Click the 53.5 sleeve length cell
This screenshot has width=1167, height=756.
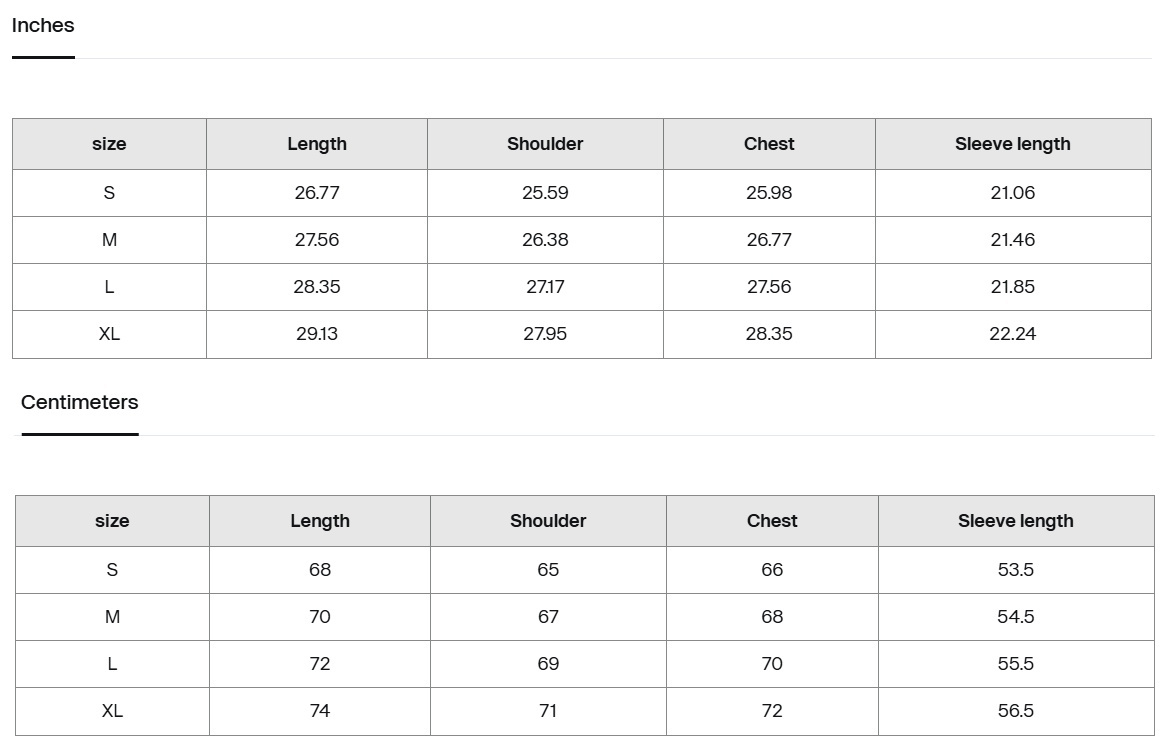[1015, 570]
